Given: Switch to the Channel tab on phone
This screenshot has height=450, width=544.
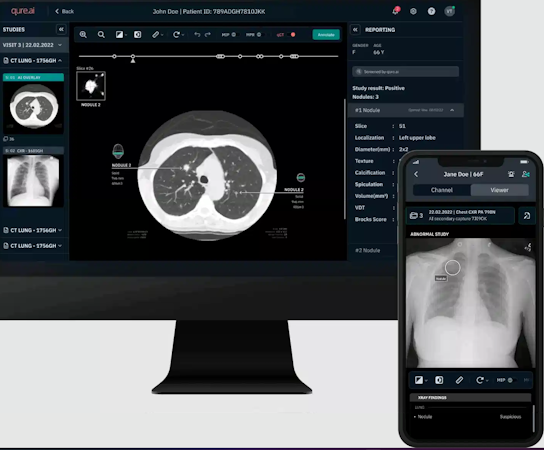Looking at the screenshot, I should [442, 190].
